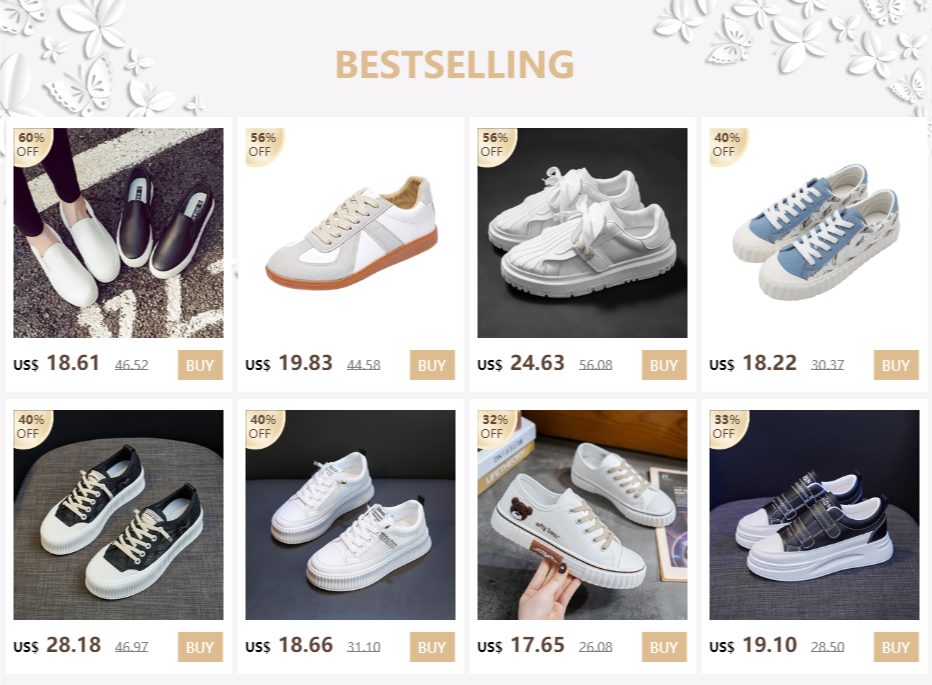Open the bear logo white sneakers image
Viewport: 932px width, 685px height.
[x=582, y=515]
